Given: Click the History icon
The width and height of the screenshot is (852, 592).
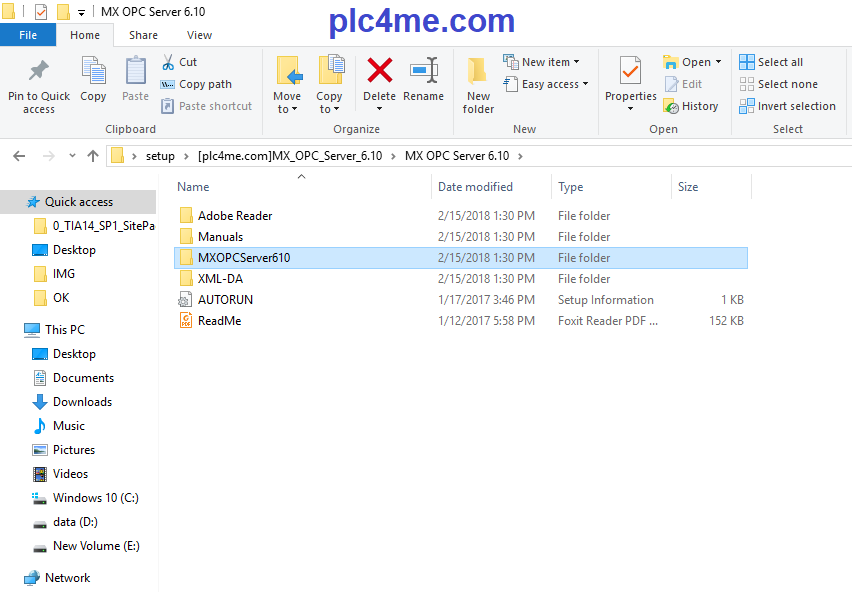Looking at the screenshot, I should coord(671,106).
